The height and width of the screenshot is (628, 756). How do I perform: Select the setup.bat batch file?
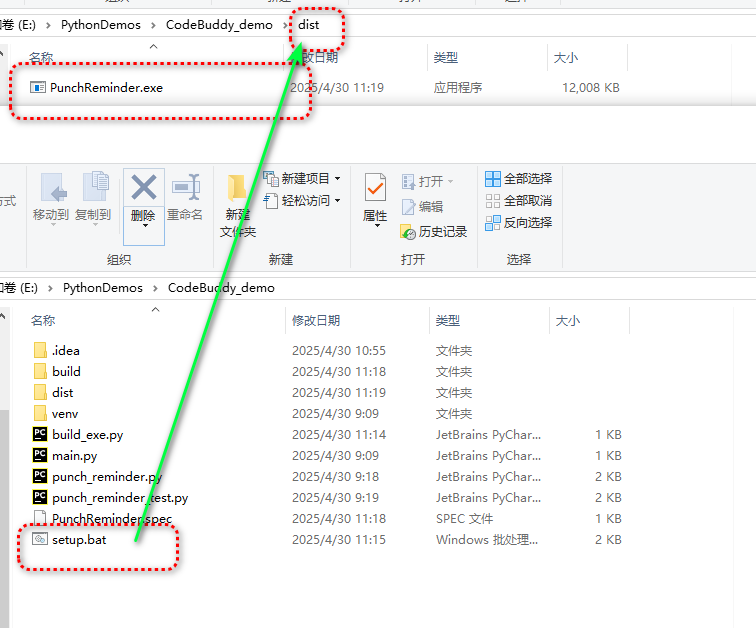[69, 539]
